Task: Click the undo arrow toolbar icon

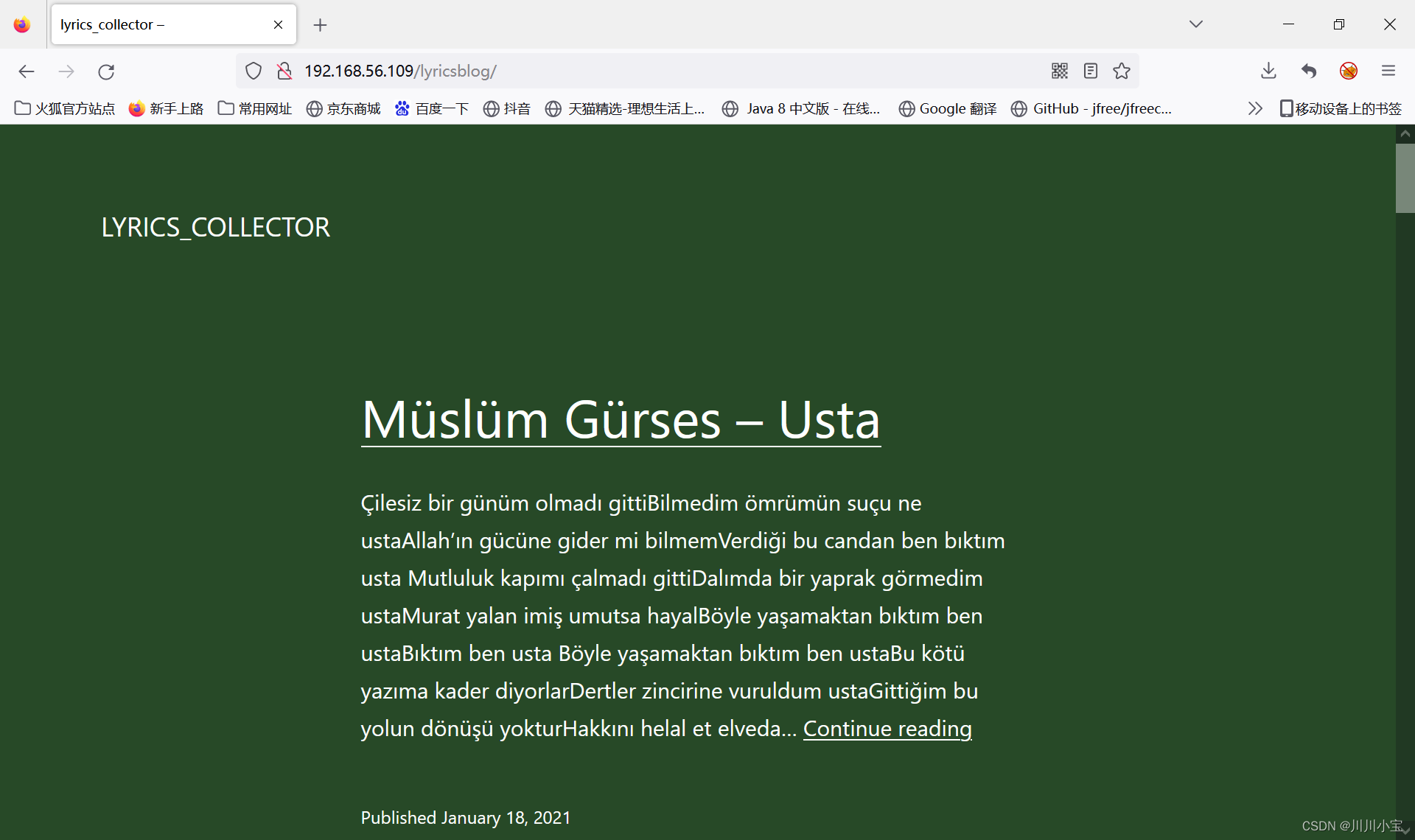Action: 1309,71
